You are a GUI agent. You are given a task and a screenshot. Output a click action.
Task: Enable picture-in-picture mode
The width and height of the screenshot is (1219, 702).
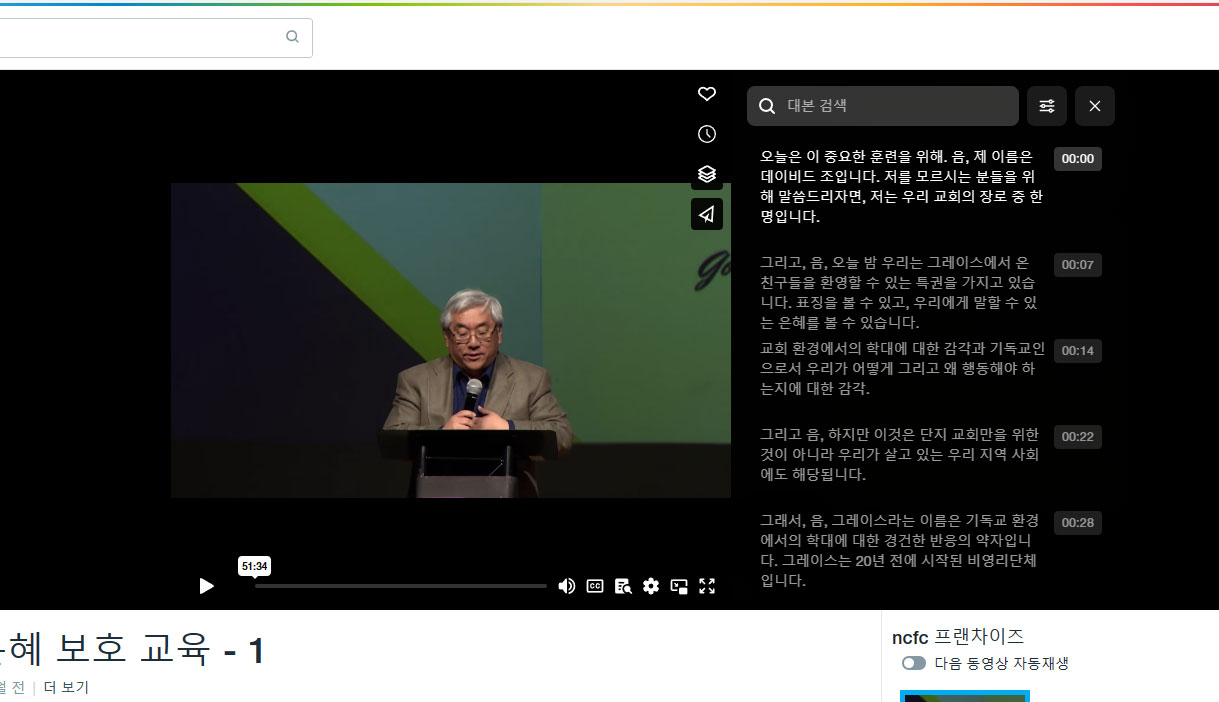point(679,586)
